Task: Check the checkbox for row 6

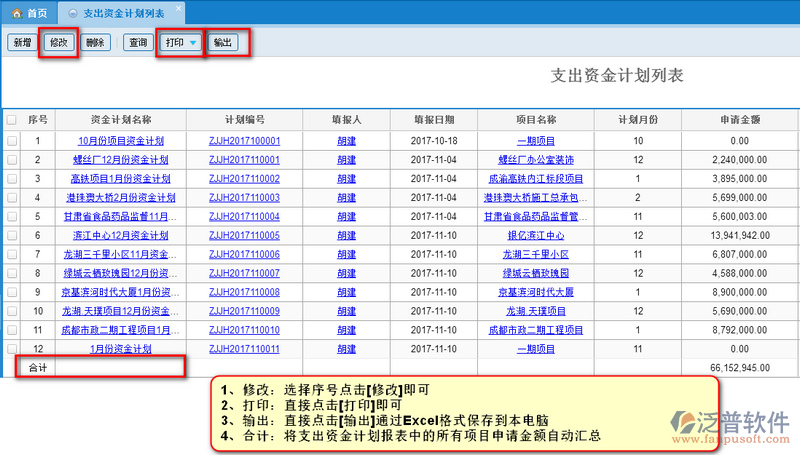Action: coord(12,235)
